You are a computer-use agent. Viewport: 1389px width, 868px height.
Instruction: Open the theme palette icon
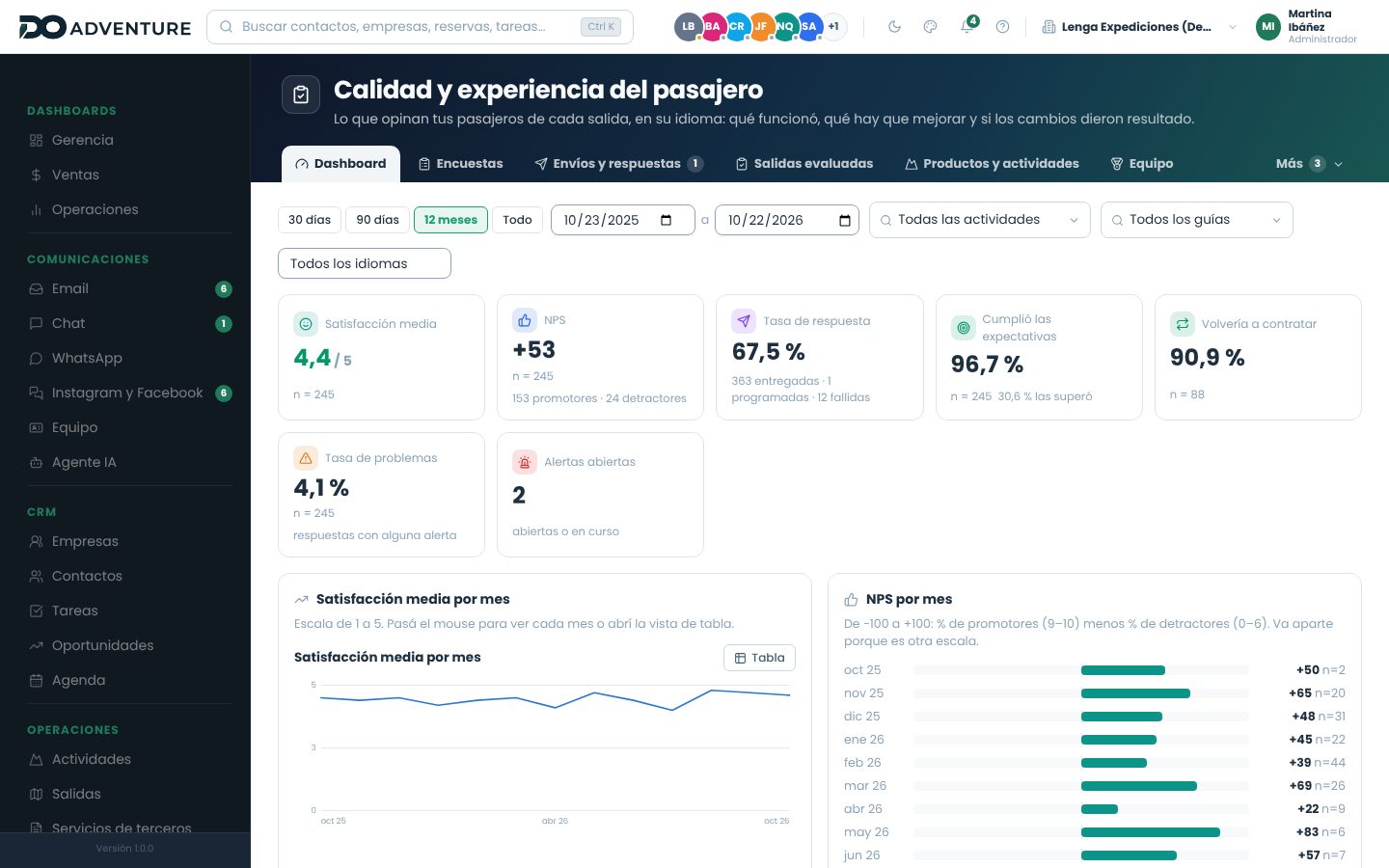coord(930,27)
